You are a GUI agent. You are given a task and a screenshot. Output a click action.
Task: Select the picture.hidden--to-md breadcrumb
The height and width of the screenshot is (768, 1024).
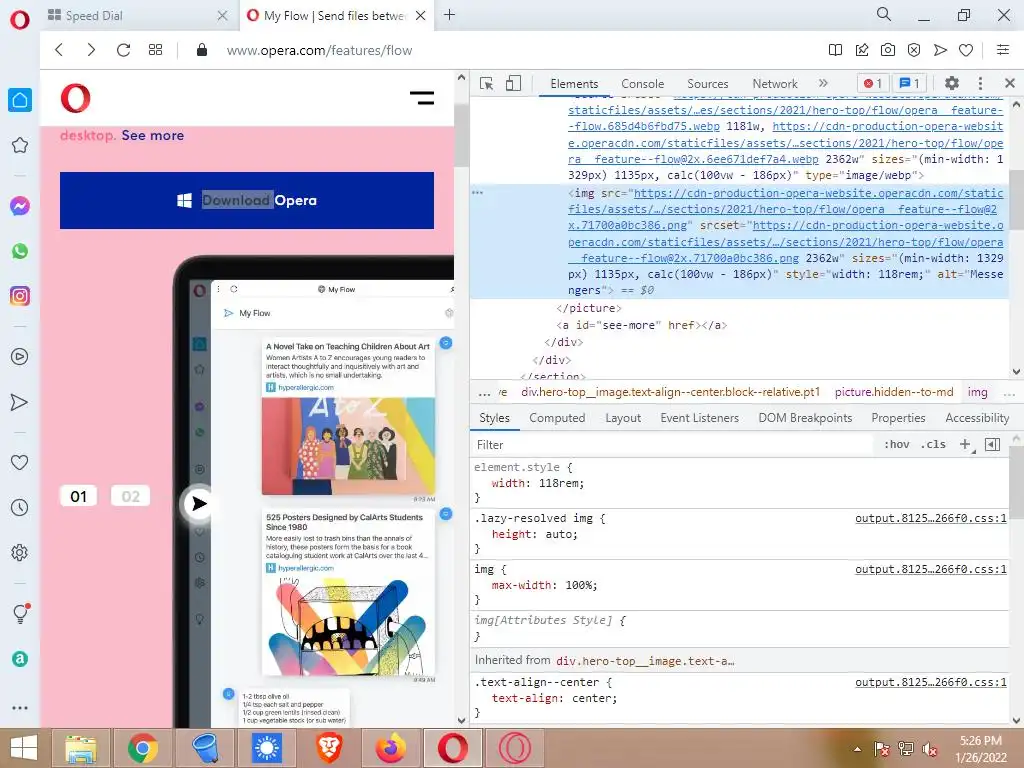(x=893, y=392)
